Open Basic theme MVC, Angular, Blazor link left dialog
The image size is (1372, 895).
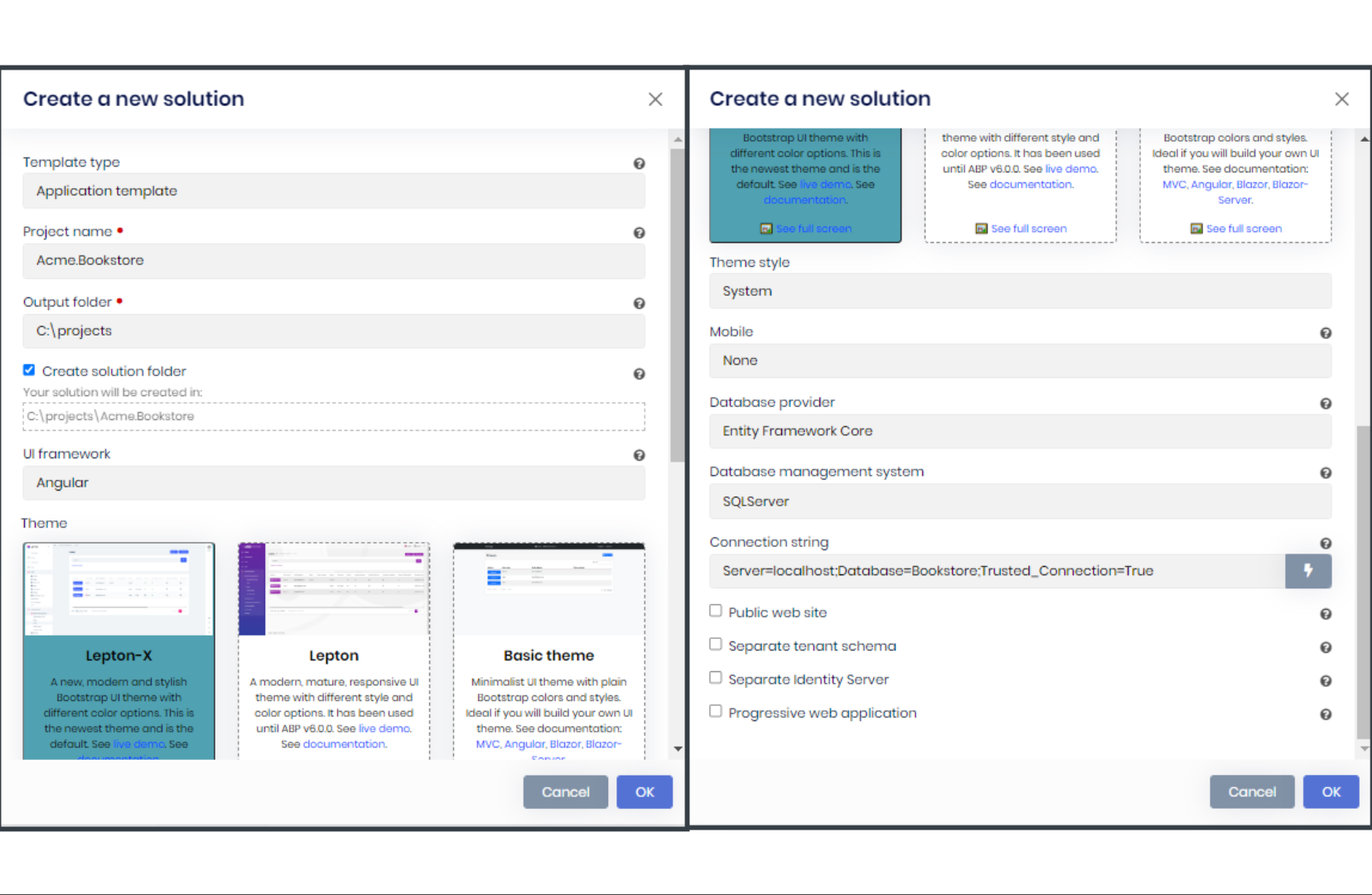[548, 744]
